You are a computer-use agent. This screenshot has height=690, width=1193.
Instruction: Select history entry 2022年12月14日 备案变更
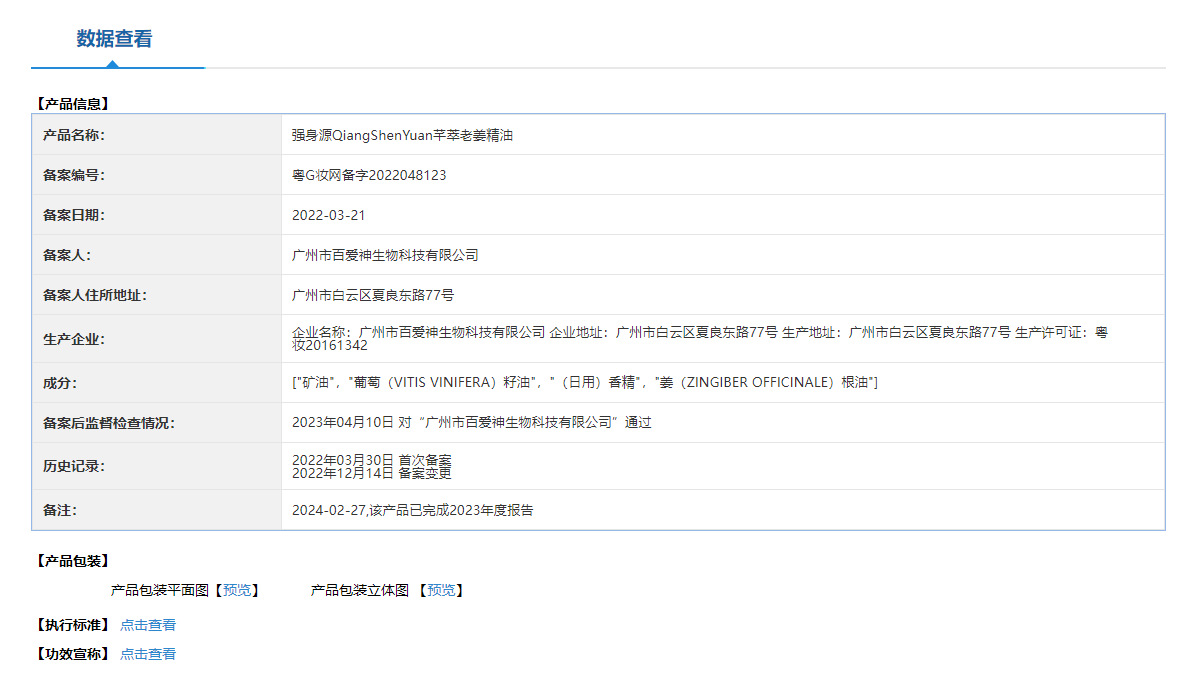(372, 473)
